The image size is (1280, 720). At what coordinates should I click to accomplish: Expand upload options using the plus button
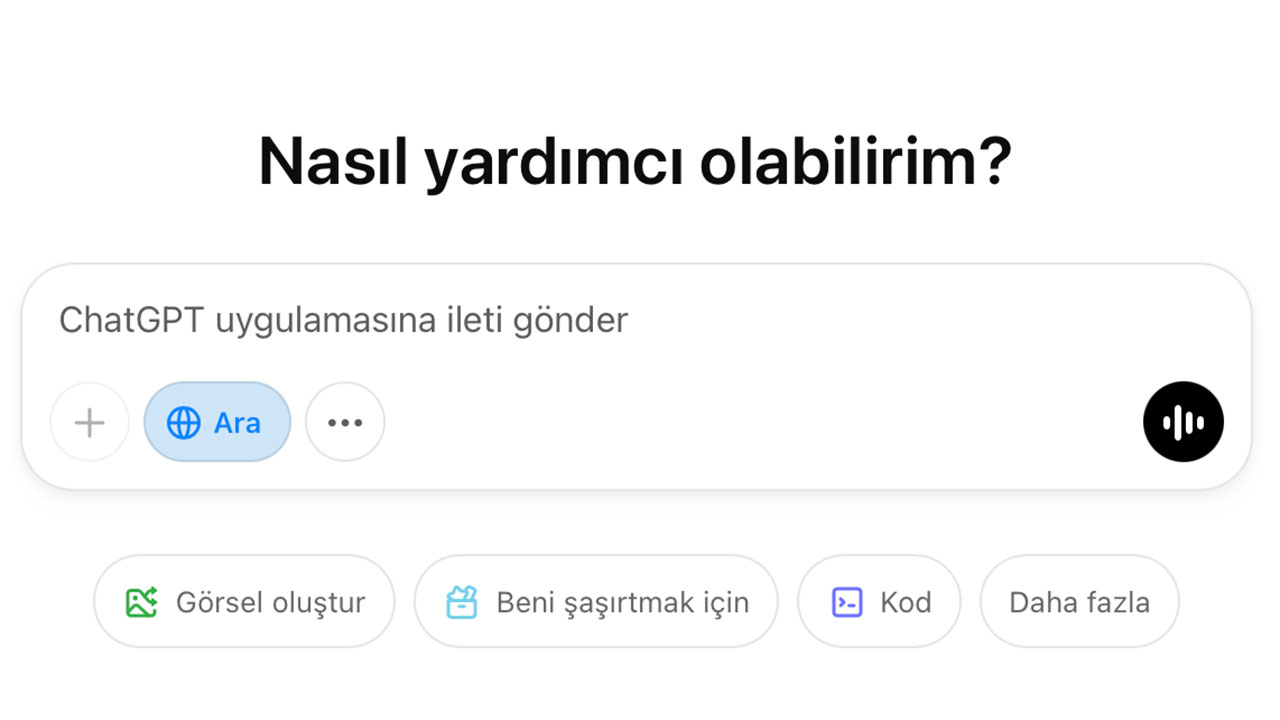pyautogui.click(x=89, y=422)
